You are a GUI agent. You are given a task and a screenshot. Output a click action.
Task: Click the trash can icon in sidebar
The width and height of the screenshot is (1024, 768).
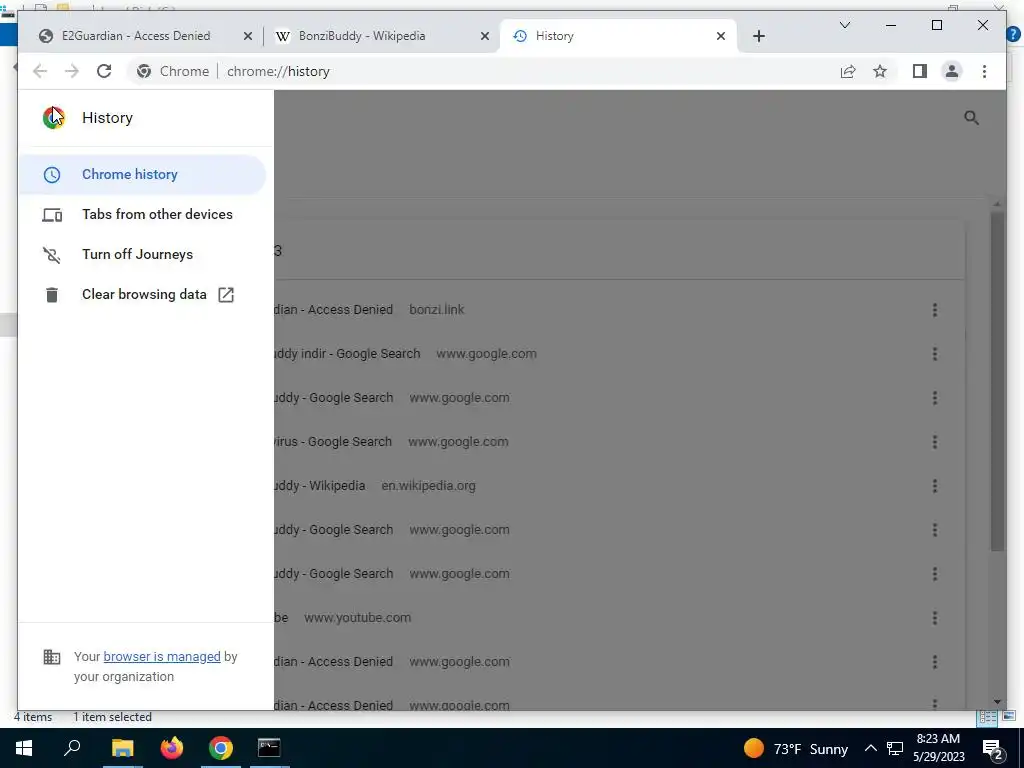coord(52,295)
